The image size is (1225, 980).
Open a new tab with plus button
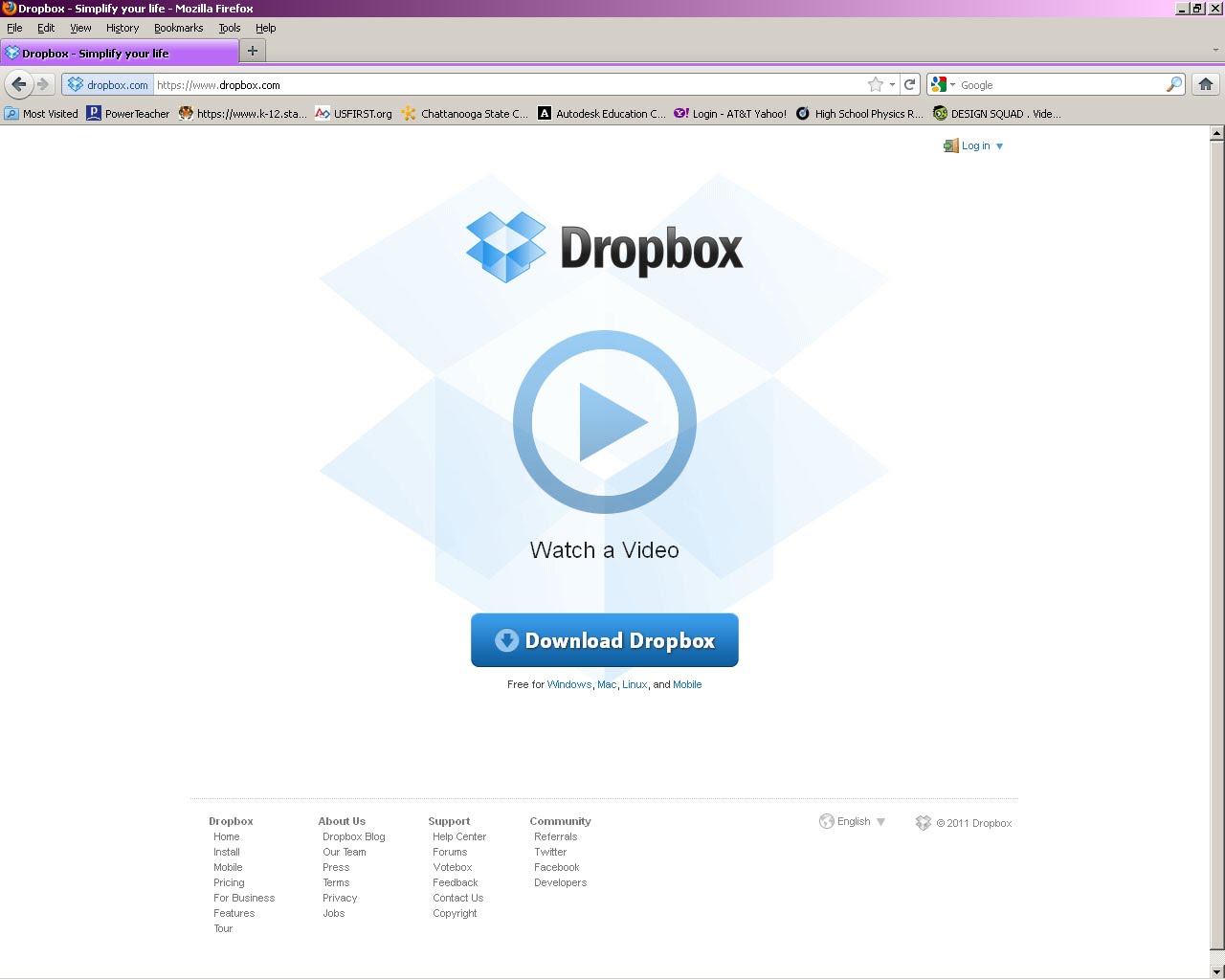click(x=253, y=51)
